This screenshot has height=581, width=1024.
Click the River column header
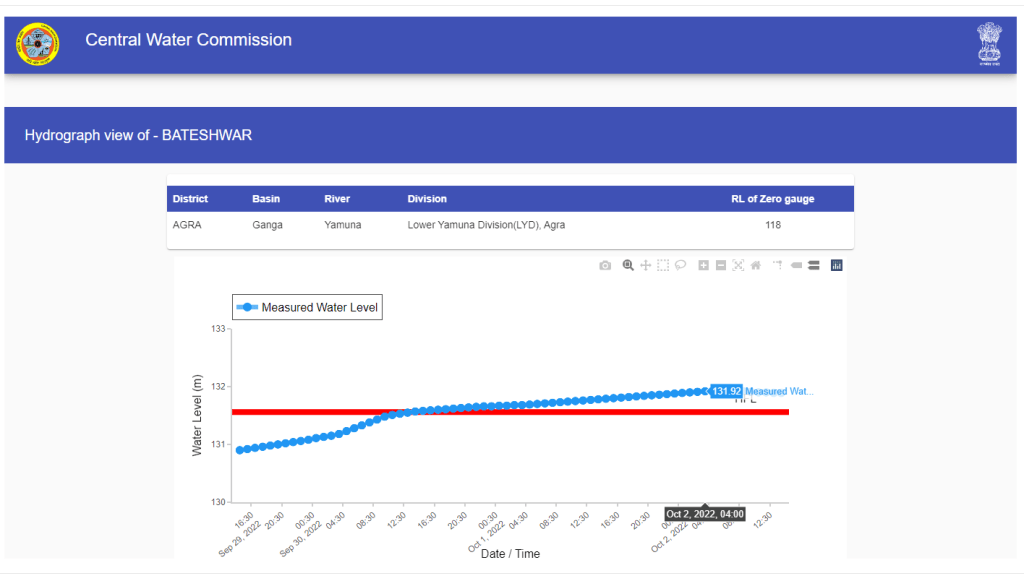click(x=337, y=199)
